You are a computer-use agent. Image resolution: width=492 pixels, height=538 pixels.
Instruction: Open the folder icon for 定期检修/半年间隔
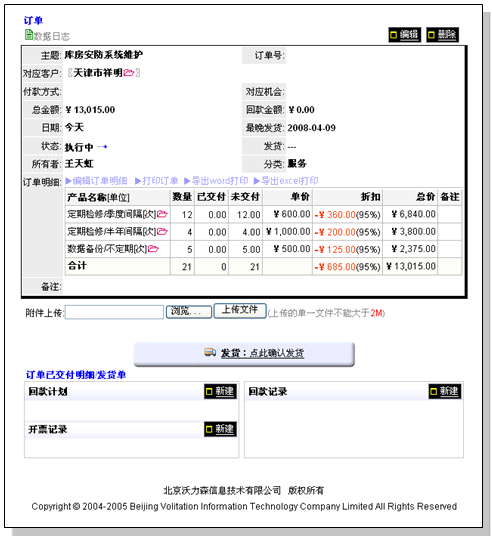(162, 232)
